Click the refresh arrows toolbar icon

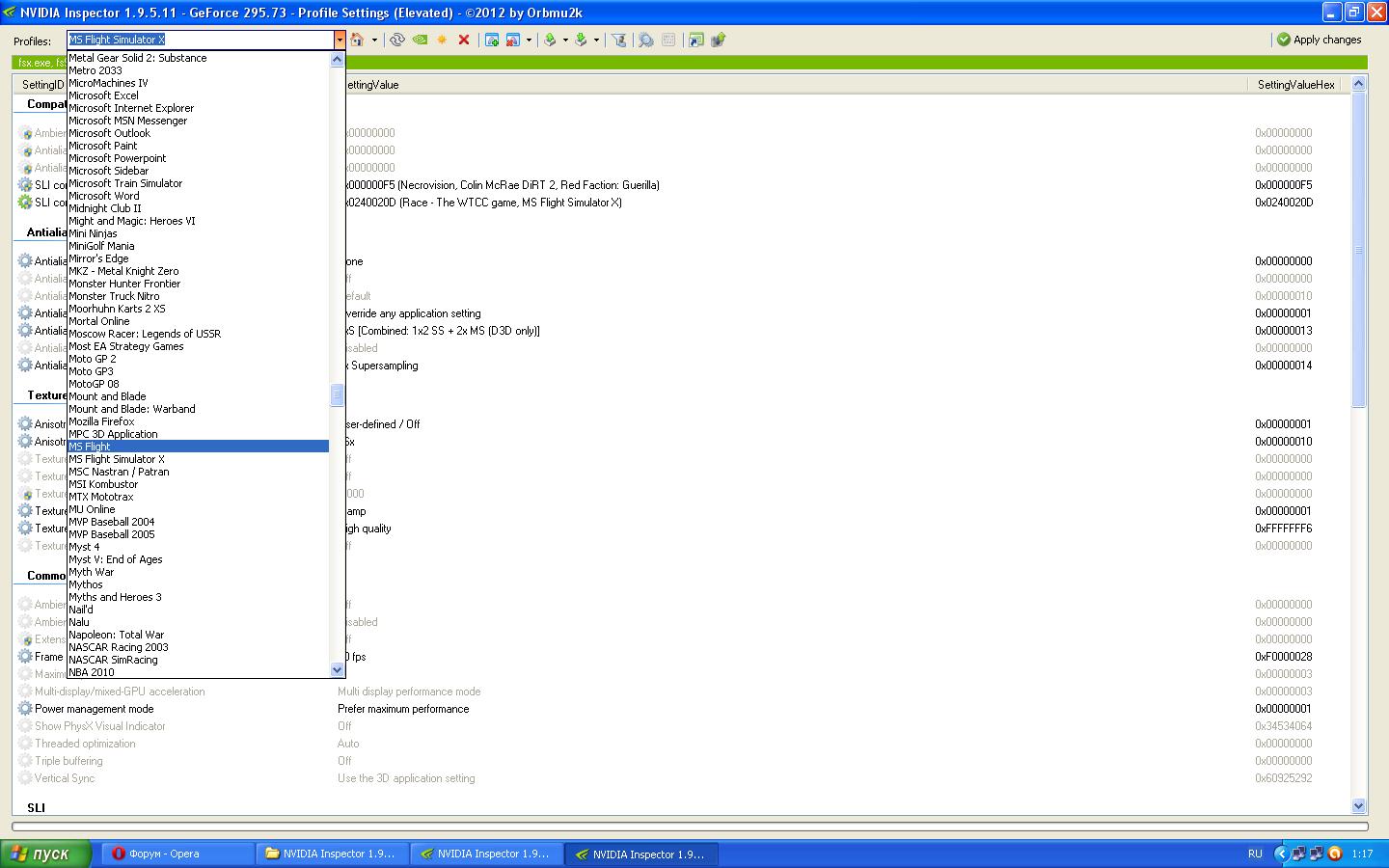click(396, 40)
